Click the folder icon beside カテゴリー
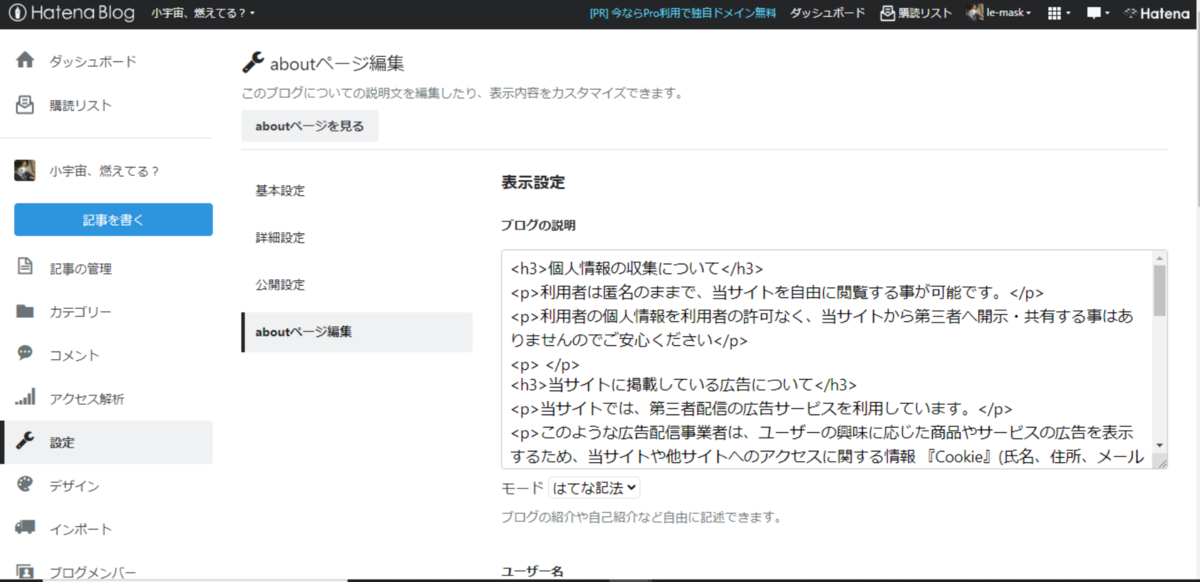Screen dimensions: 1200x582 coord(25,311)
